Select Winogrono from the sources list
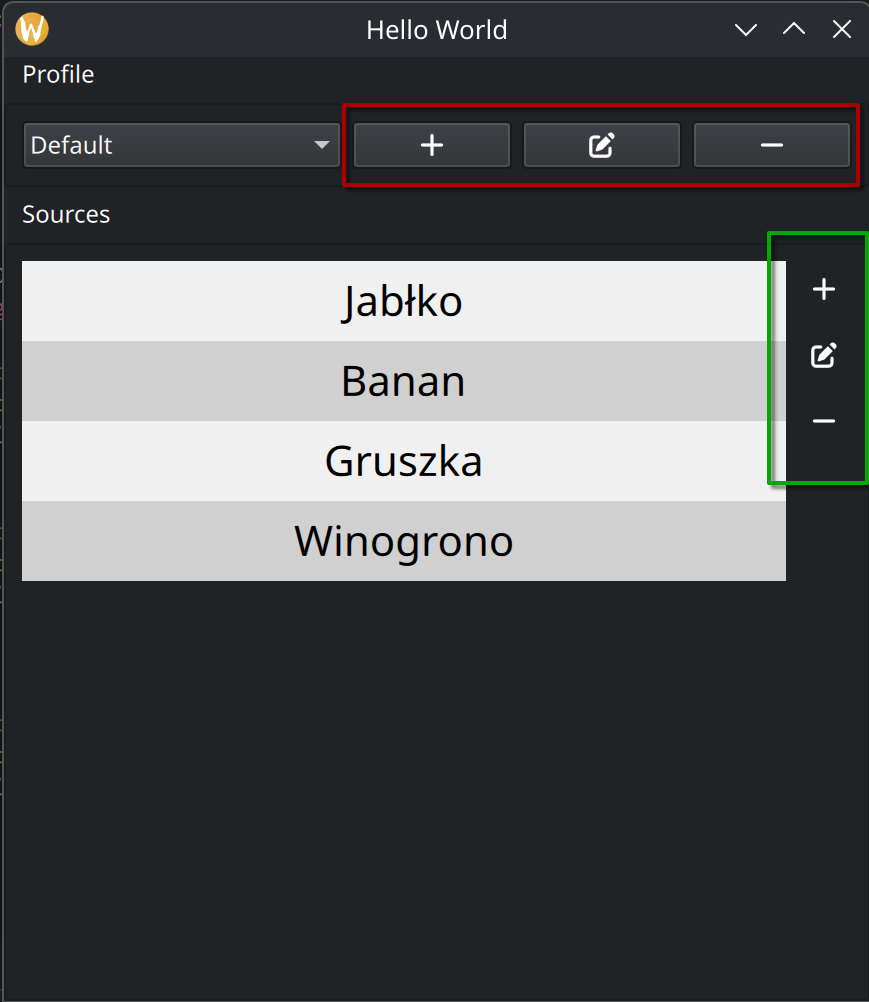 [403, 541]
